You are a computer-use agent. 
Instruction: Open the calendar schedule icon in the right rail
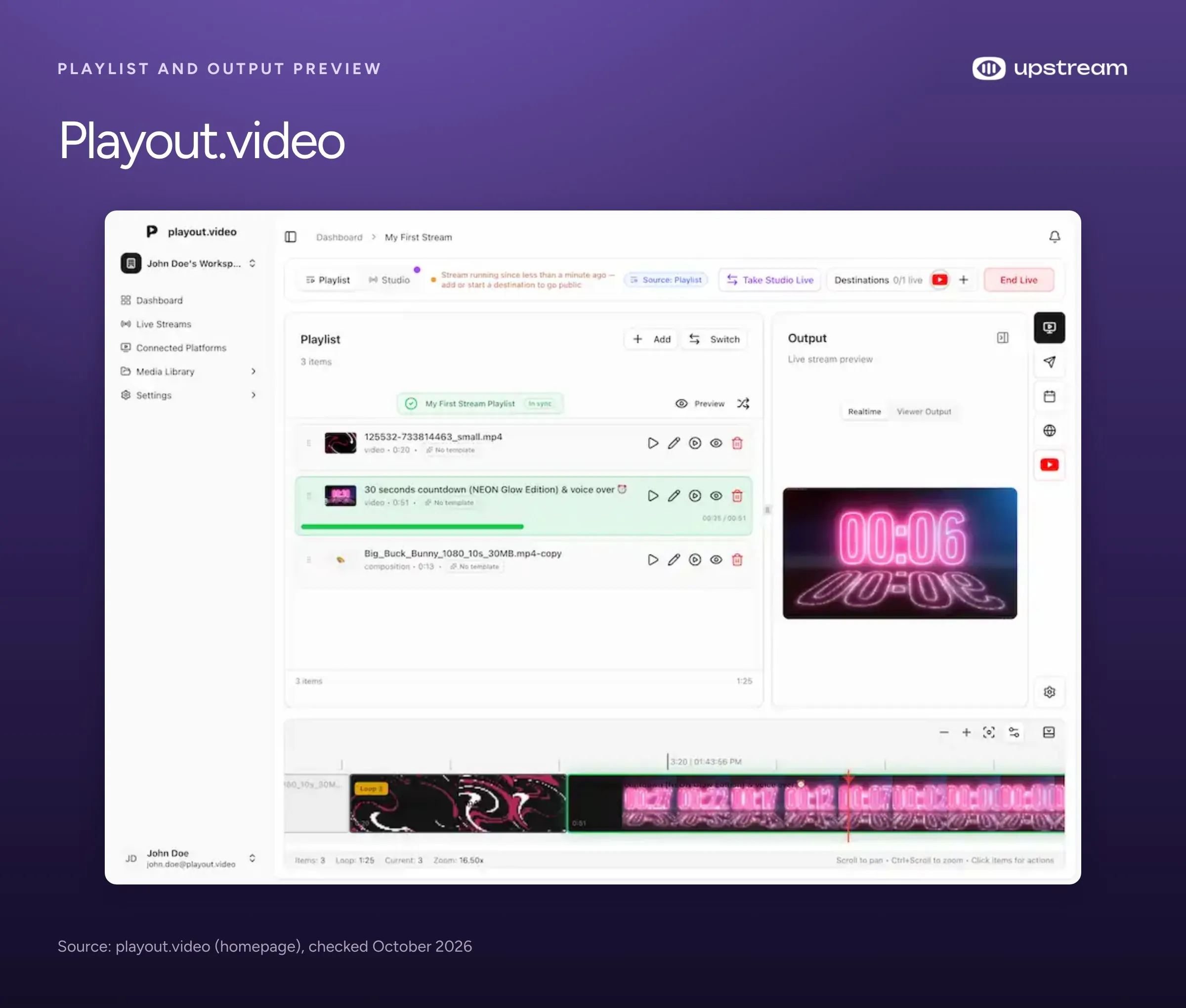(x=1050, y=396)
